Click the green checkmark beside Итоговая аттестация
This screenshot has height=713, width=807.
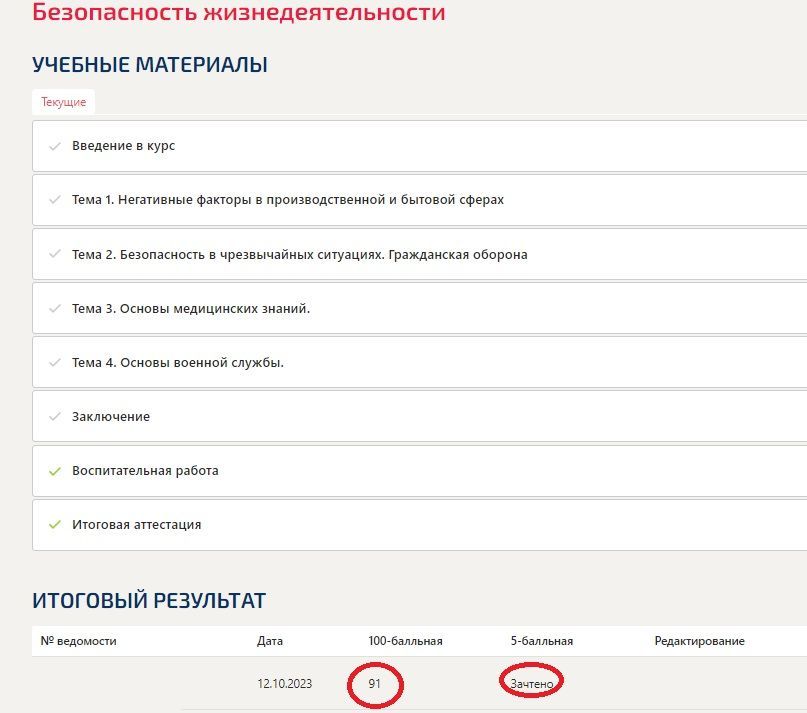pyautogui.click(x=55, y=525)
